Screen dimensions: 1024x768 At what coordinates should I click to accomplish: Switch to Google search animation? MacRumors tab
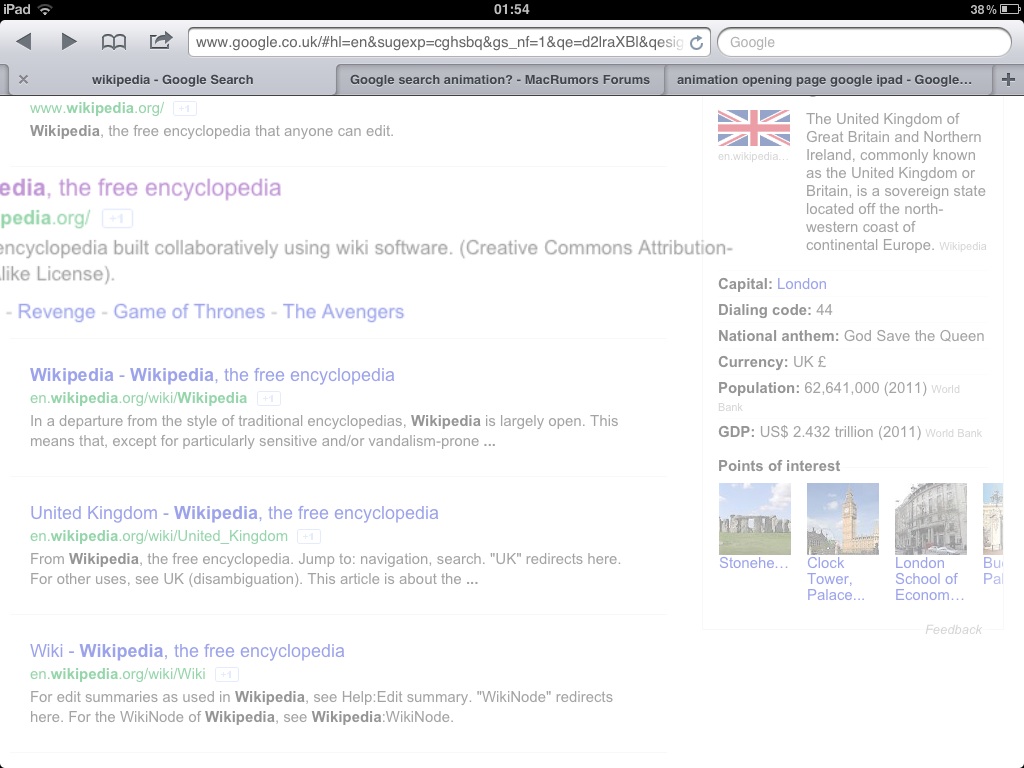[x=500, y=80]
